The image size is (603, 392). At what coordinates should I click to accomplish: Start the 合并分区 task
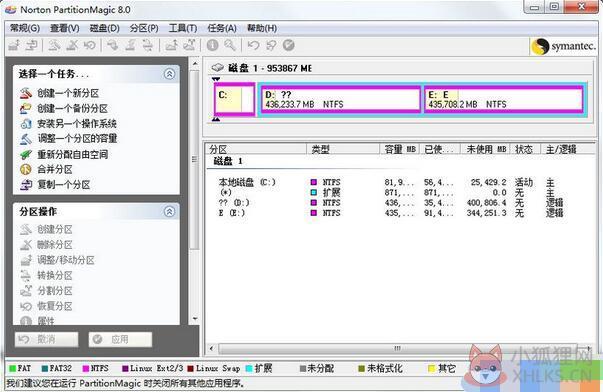point(46,170)
